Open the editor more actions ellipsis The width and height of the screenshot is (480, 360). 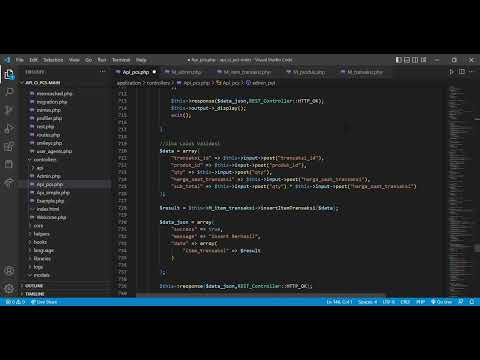click(x=471, y=72)
